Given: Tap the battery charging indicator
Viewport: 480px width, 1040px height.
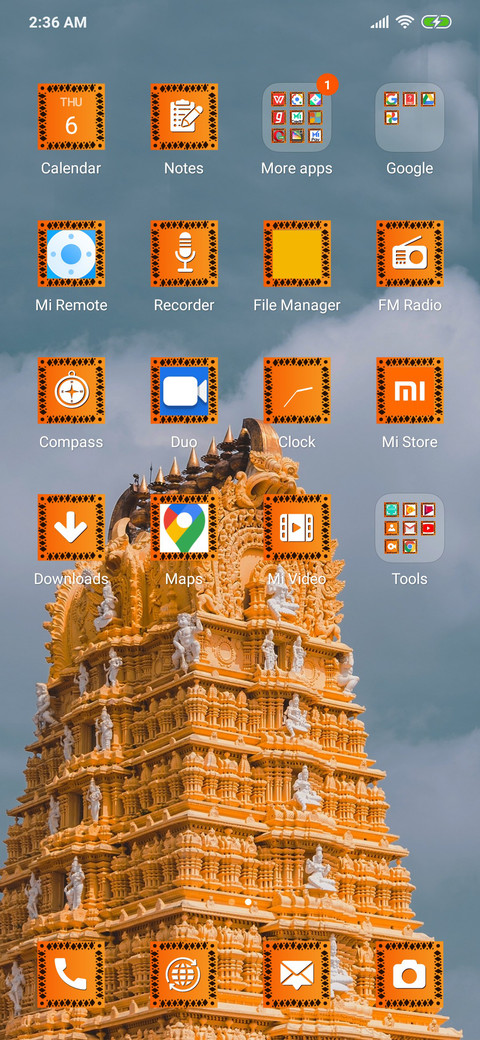Looking at the screenshot, I should click(436, 22).
